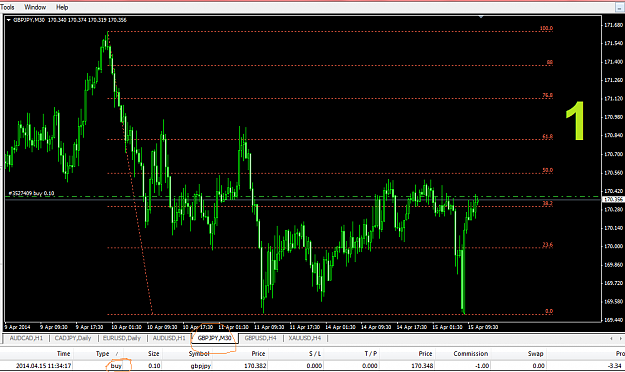This screenshot has height=372, width=625.
Task: Click the open price cell 170.382
Action: (255, 366)
